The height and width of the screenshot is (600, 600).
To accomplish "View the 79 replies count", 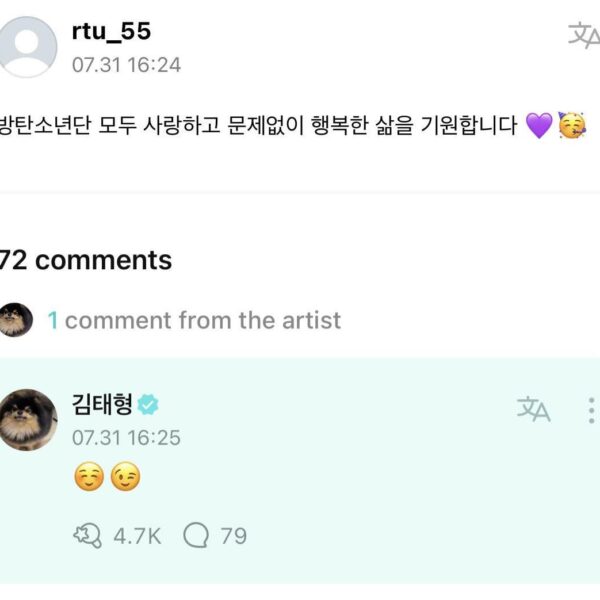I will point(233,536).
